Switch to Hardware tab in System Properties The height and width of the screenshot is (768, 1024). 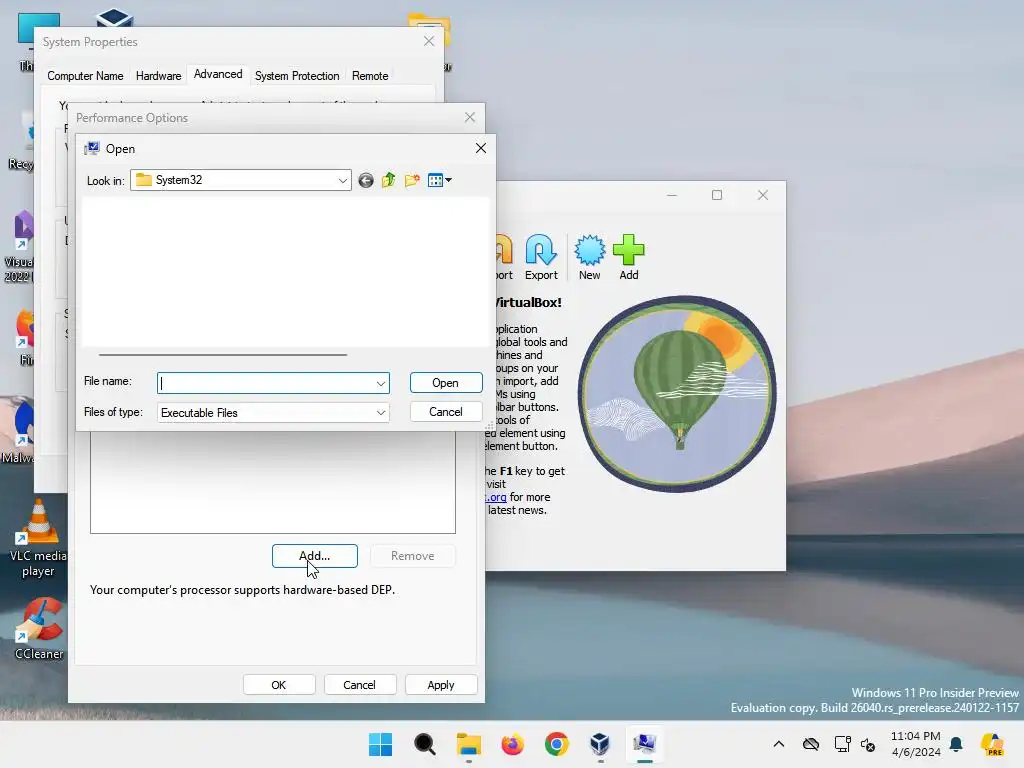(158, 76)
